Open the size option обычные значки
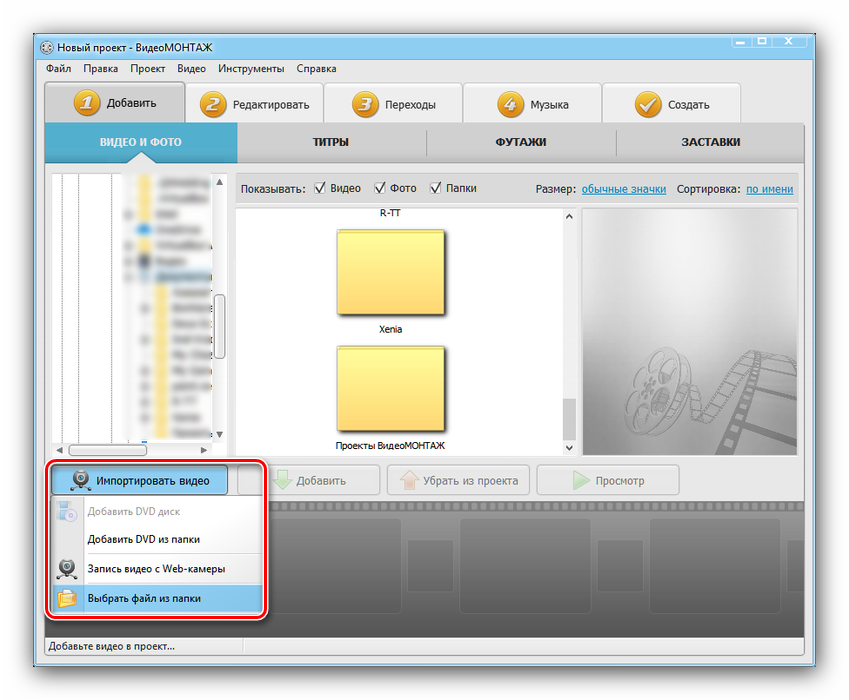 624,189
